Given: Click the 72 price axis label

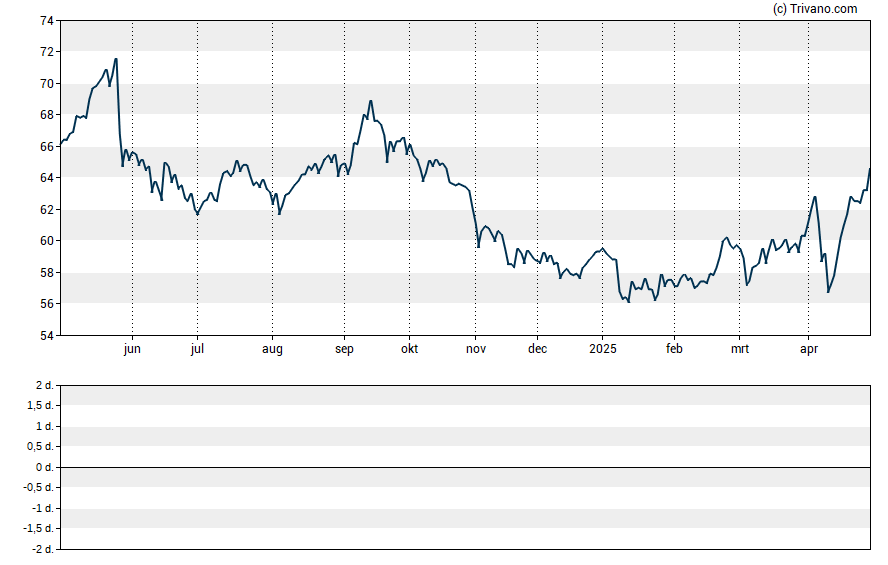Looking at the screenshot, I should pos(46,52).
